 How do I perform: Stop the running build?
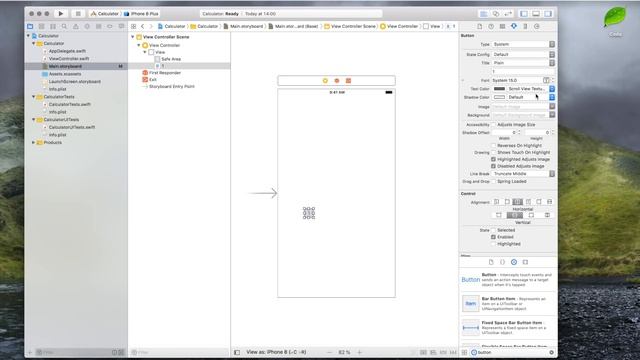click(x=78, y=13)
